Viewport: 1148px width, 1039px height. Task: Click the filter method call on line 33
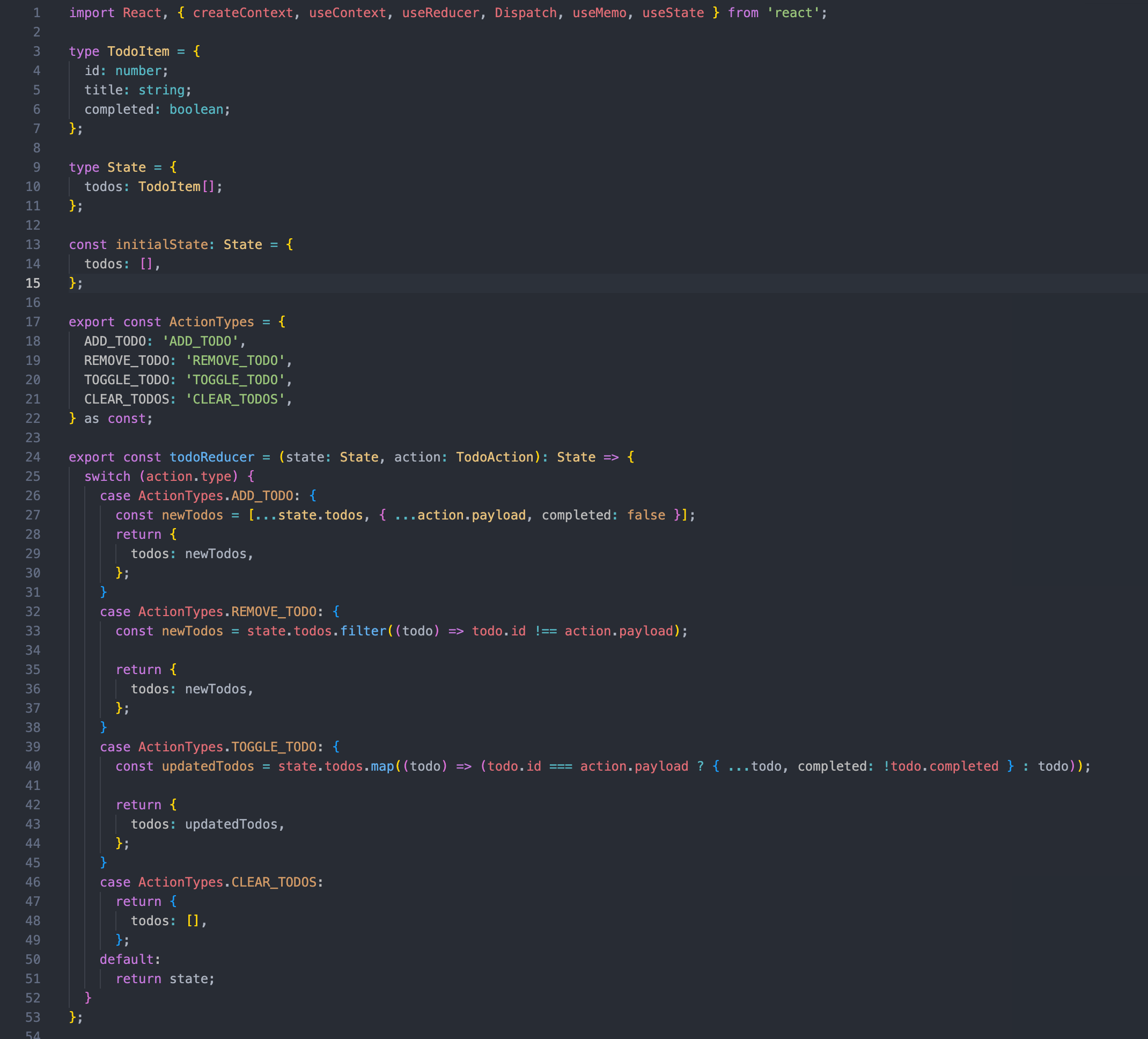tap(364, 631)
